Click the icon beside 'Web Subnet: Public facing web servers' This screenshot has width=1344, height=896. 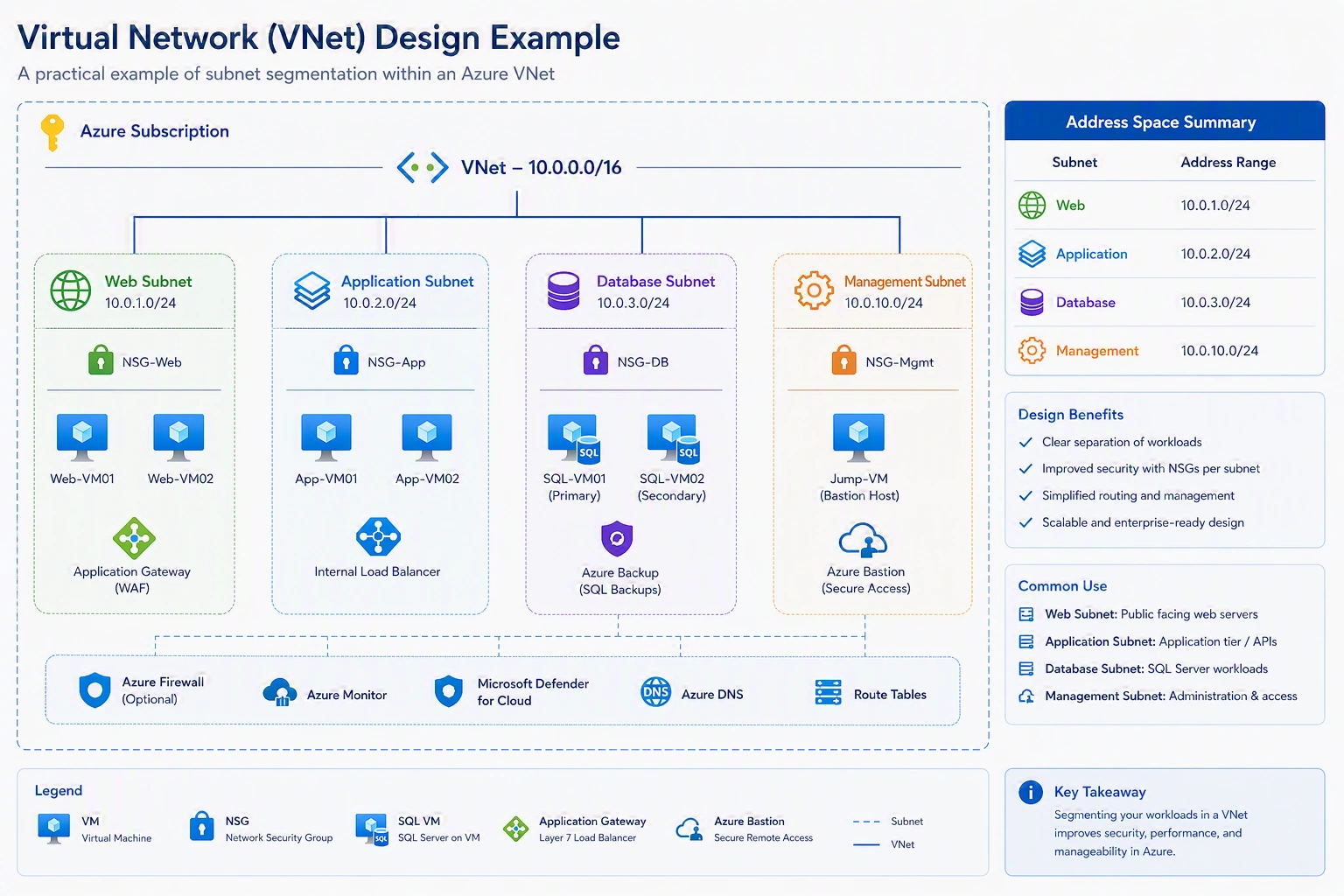click(x=1026, y=614)
